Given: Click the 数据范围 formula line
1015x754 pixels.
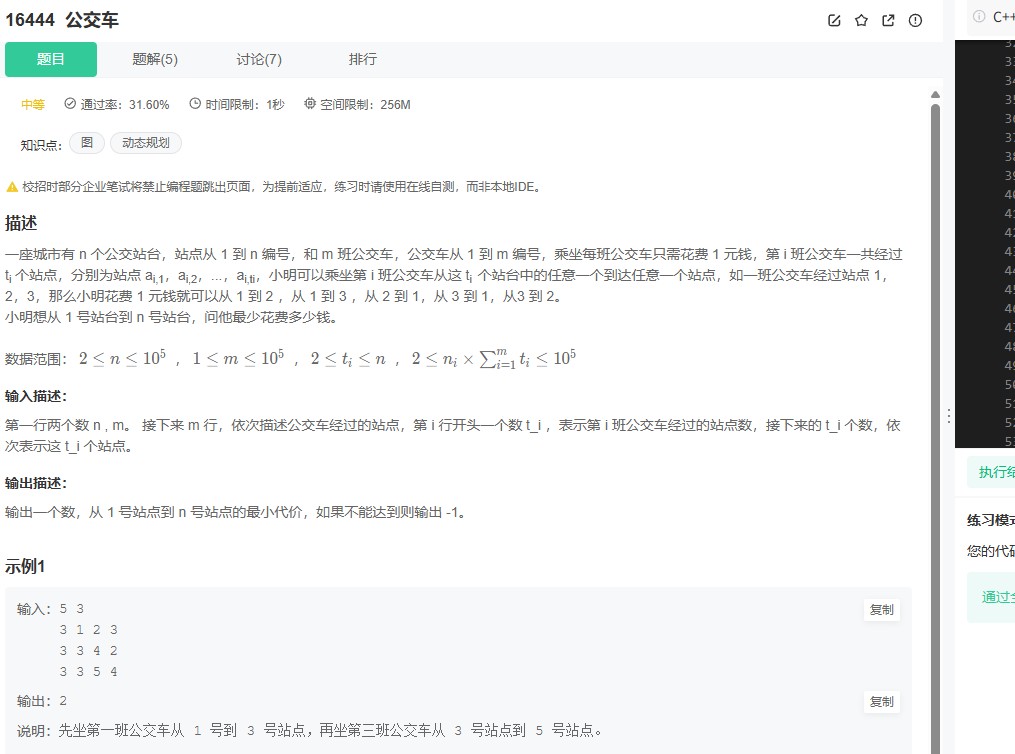Looking at the screenshot, I should 291,359.
